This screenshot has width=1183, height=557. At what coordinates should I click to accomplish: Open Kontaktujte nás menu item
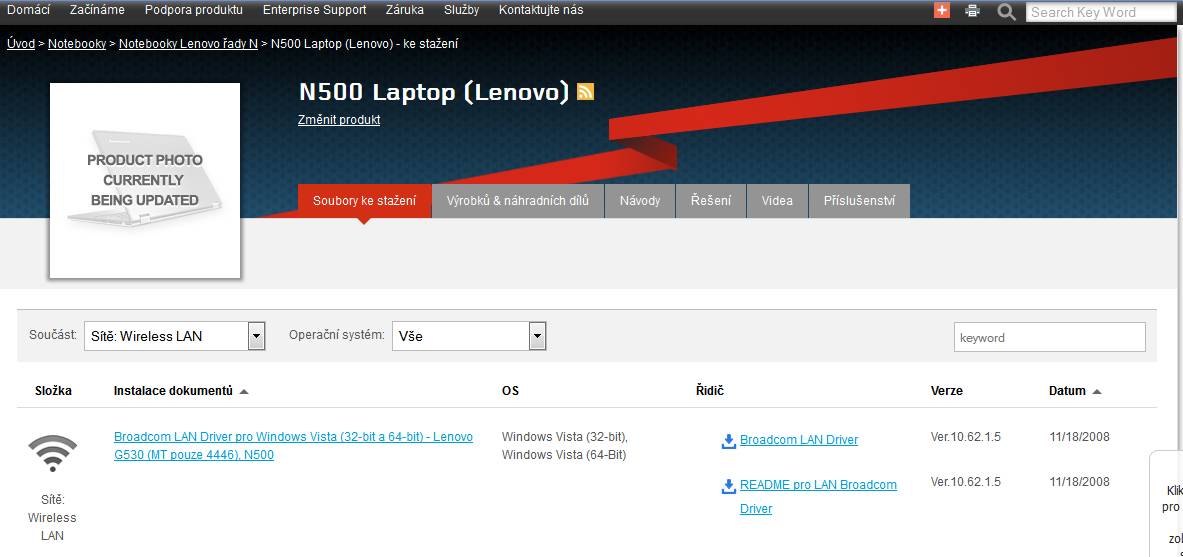[541, 10]
